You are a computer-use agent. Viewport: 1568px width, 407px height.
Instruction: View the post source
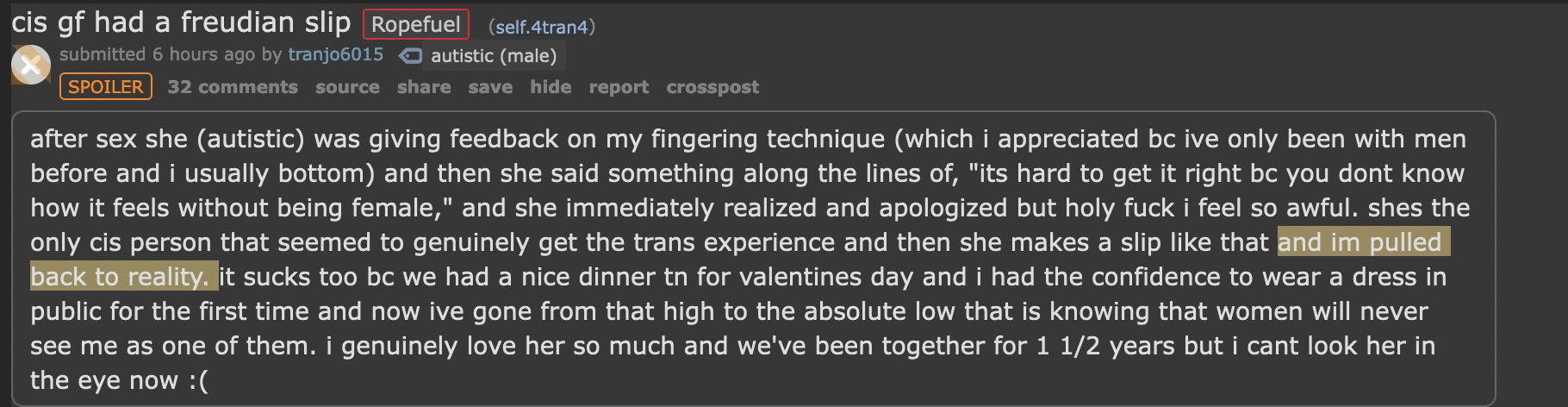(347, 87)
